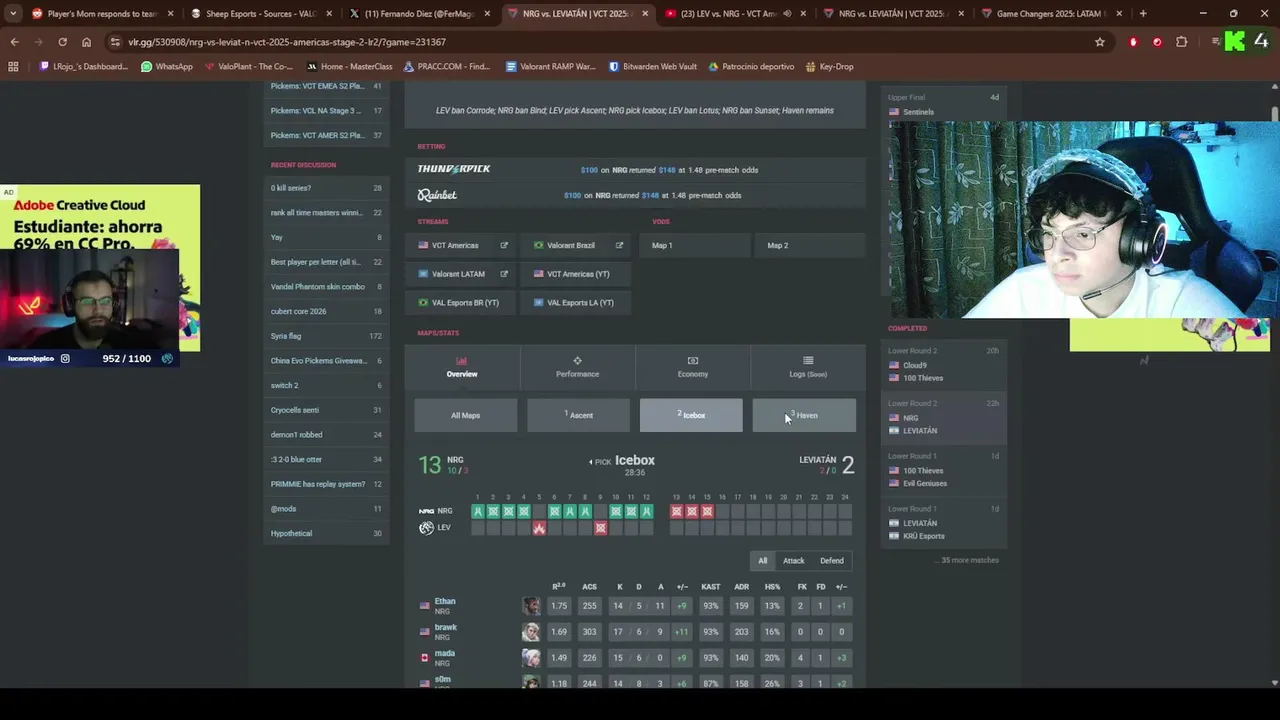Open the Sentinels Upper Final match
The height and width of the screenshot is (720, 1280).
pyautogui.click(x=943, y=104)
